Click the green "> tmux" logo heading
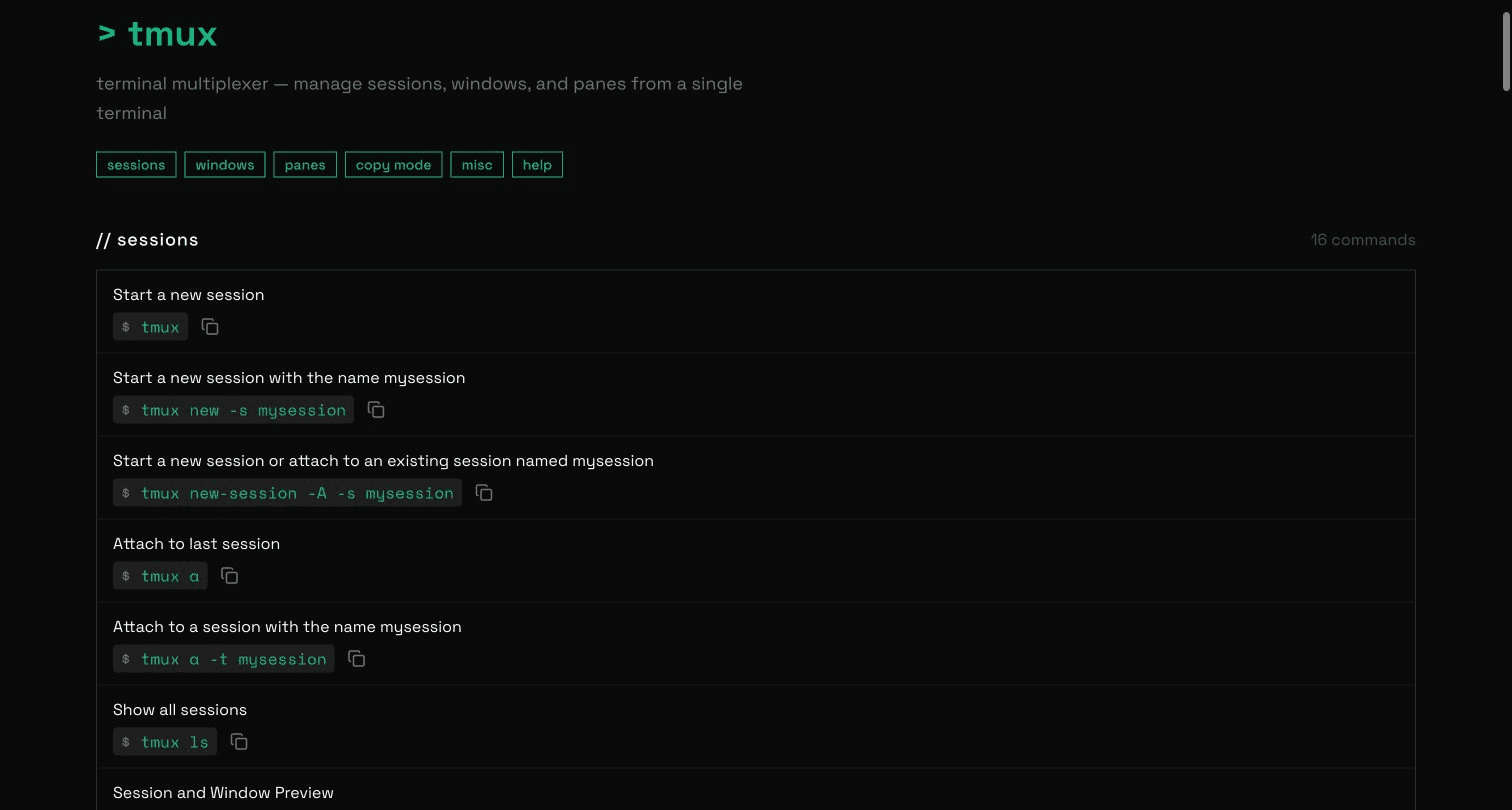The height and width of the screenshot is (810, 1512). pyautogui.click(x=156, y=33)
